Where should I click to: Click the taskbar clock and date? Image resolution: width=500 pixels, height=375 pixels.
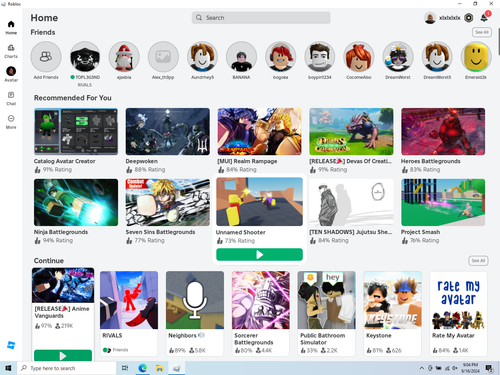pyautogui.click(x=470, y=368)
